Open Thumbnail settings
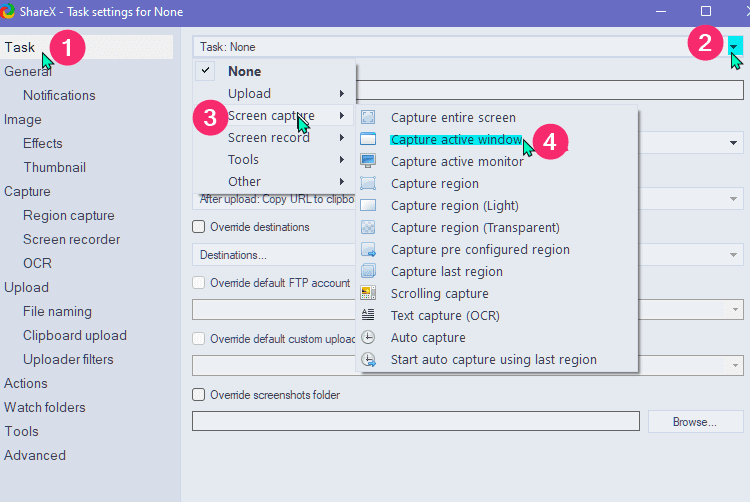The width and height of the screenshot is (750, 502). pyautogui.click(x=55, y=167)
